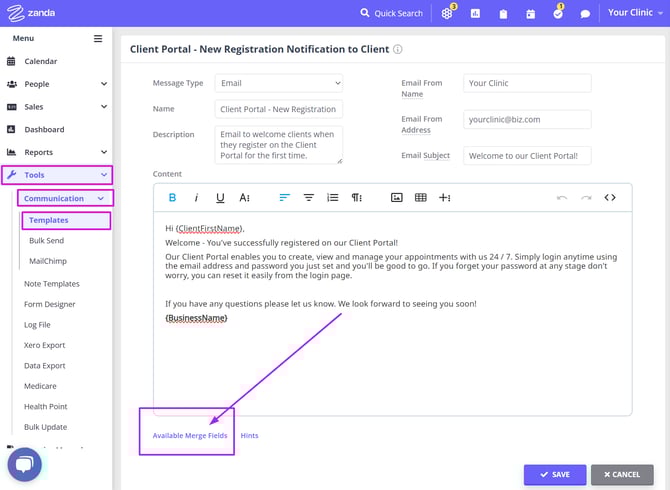
Task: Open the tasks checkmark icon in header
Action: [558, 14]
